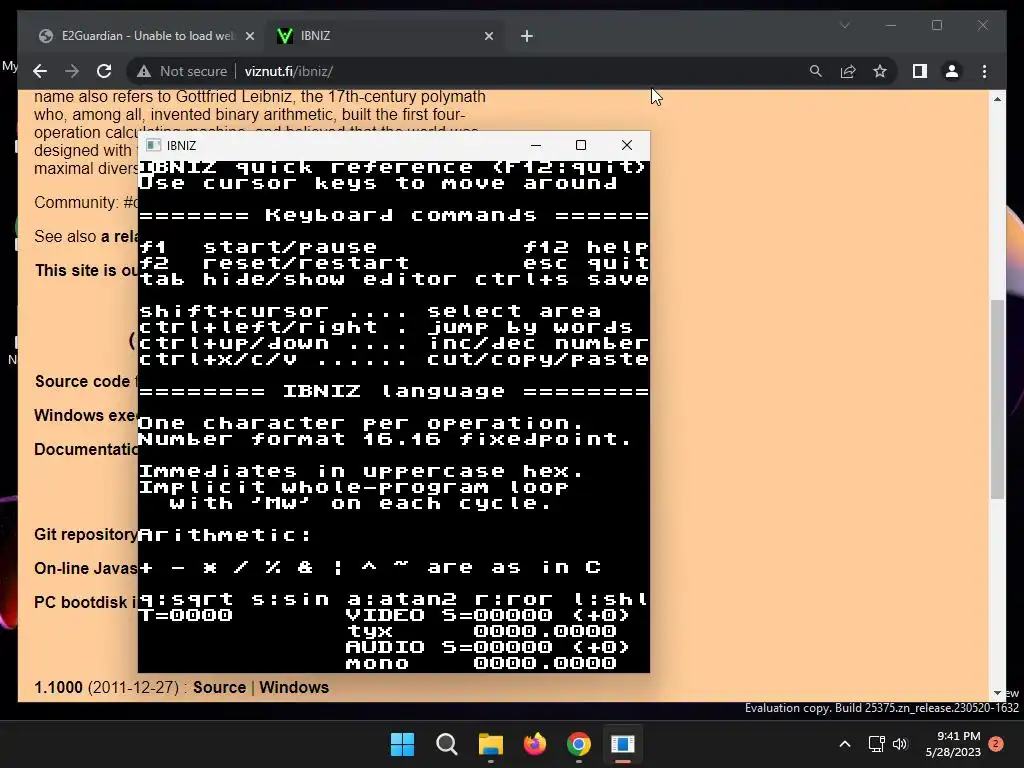The image size is (1024, 768).
Task: Open the notification count badge
Action: coord(996,744)
